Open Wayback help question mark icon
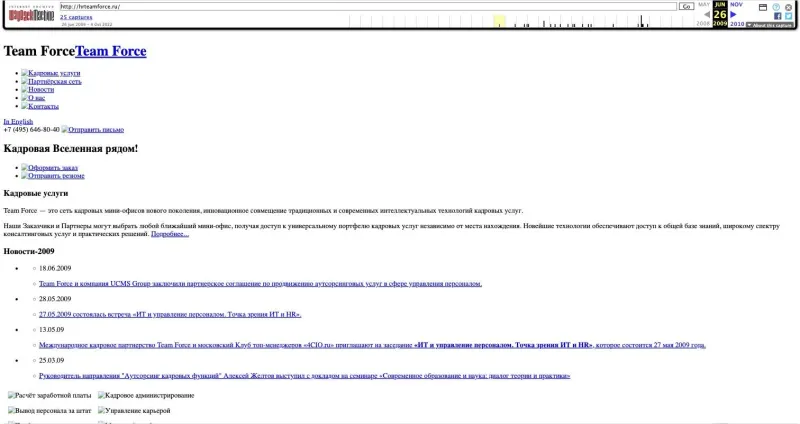Screen dimensions: 800x424 (x=776, y=7)
